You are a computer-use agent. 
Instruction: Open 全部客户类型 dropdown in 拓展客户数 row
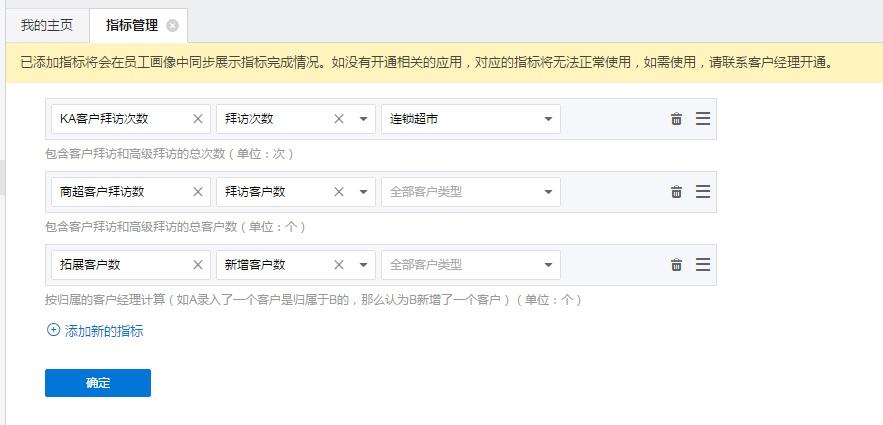click(x=548, y=265)
